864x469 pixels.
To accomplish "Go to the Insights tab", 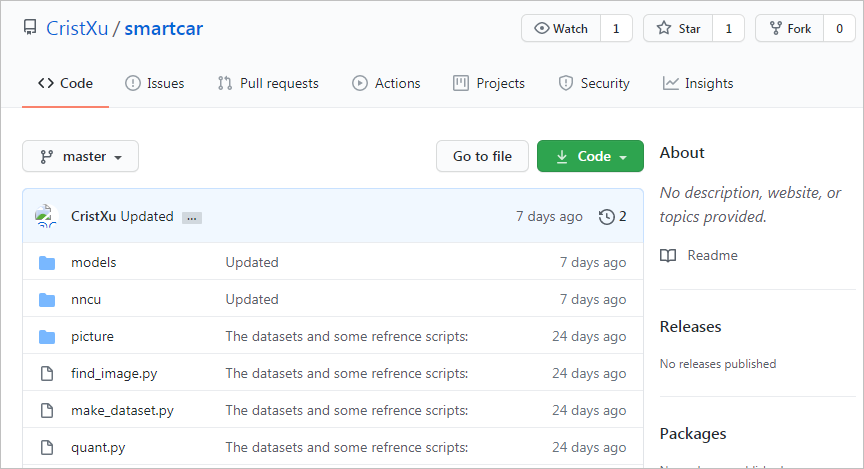I will tap(698, 84).
